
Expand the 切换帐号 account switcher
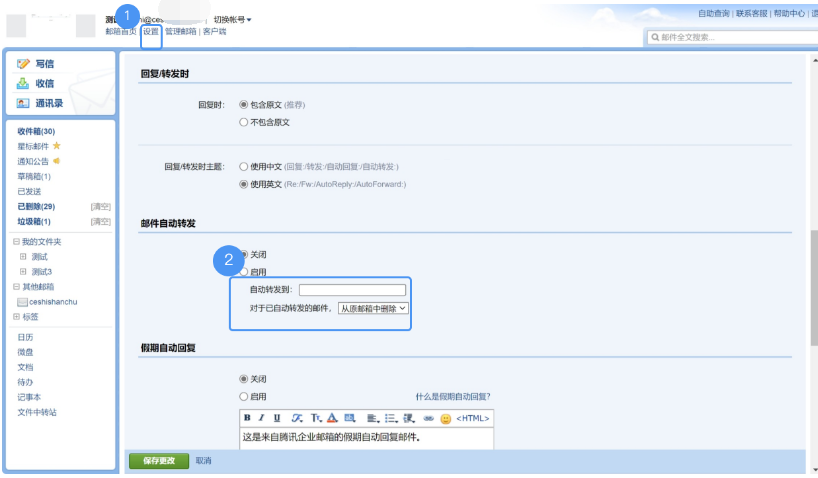coord(232,19)
